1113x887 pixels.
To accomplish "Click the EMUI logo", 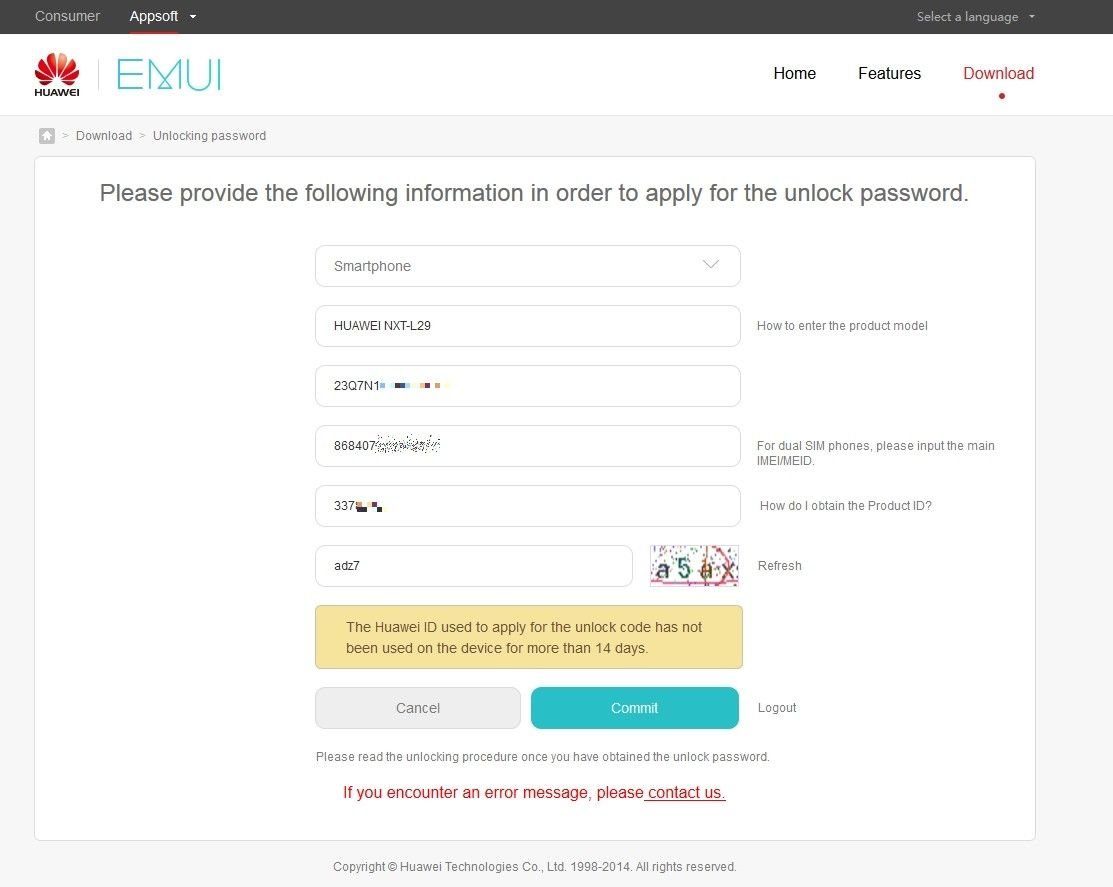I will (x=169, y=75).
